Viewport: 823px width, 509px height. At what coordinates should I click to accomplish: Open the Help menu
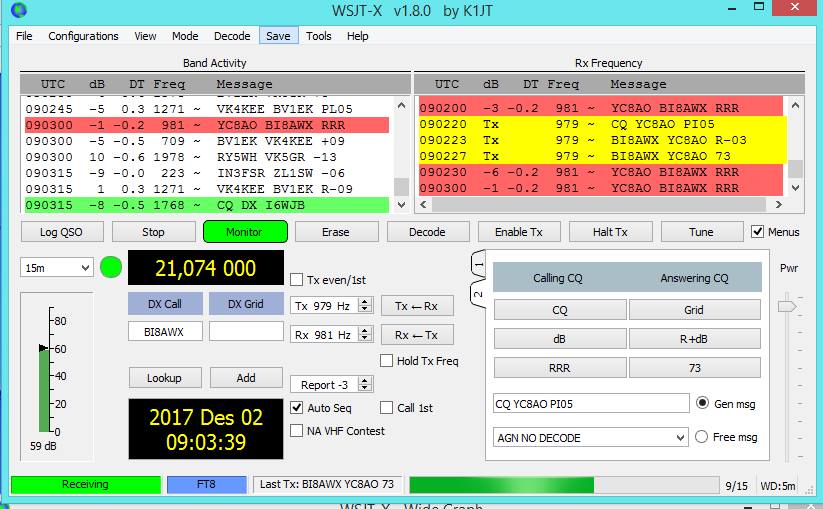point(357,36)
